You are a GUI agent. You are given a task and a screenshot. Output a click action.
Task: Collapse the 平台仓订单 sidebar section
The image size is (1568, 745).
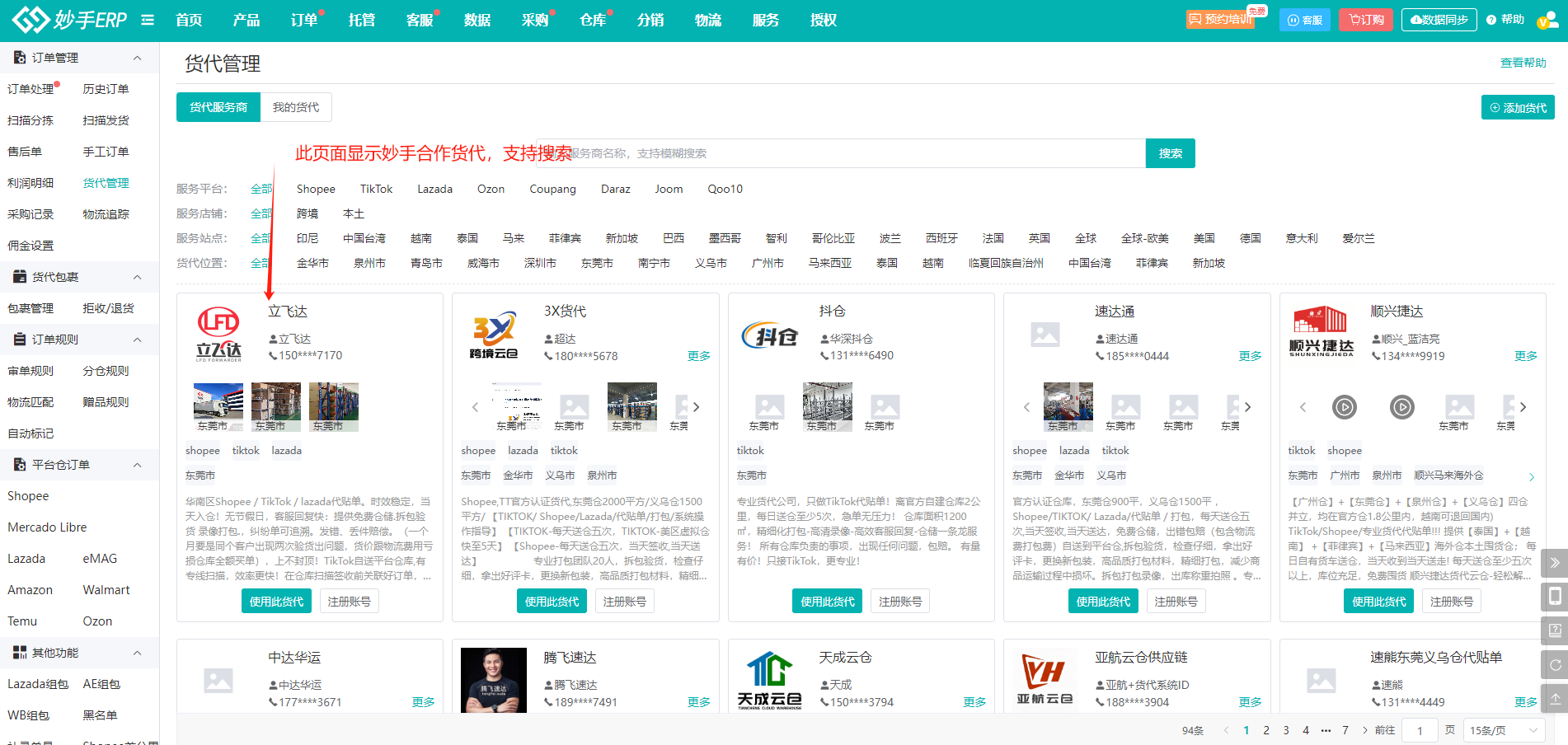(x=137, y=465)
